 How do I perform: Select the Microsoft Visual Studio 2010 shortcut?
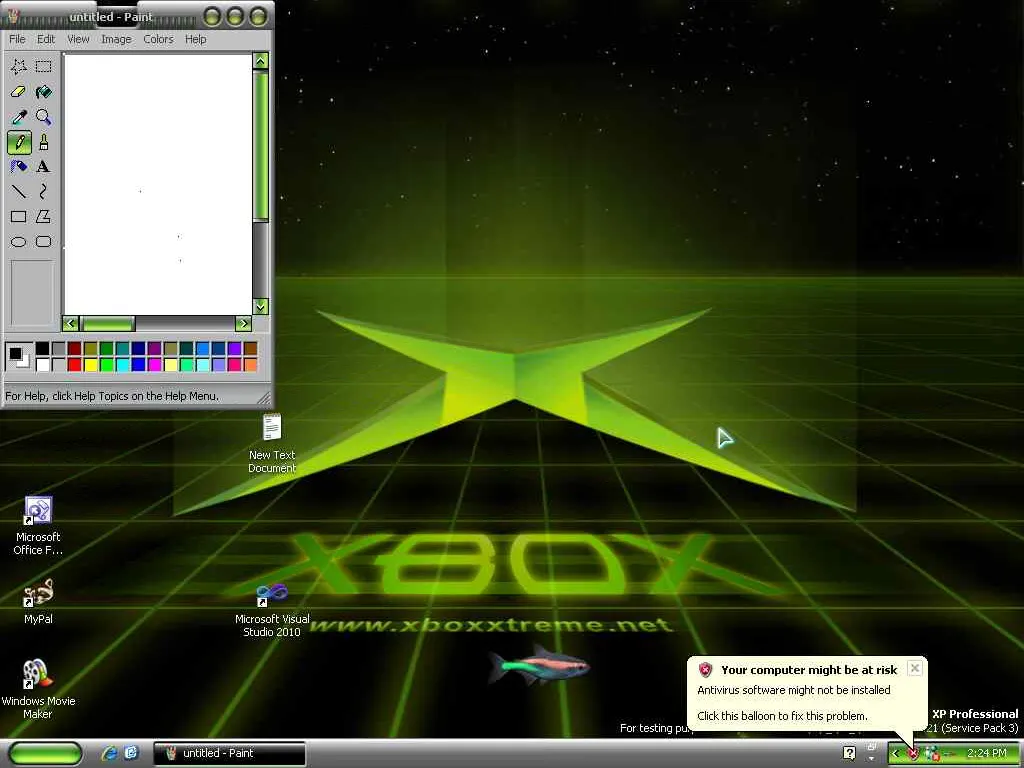click(272, 611)
